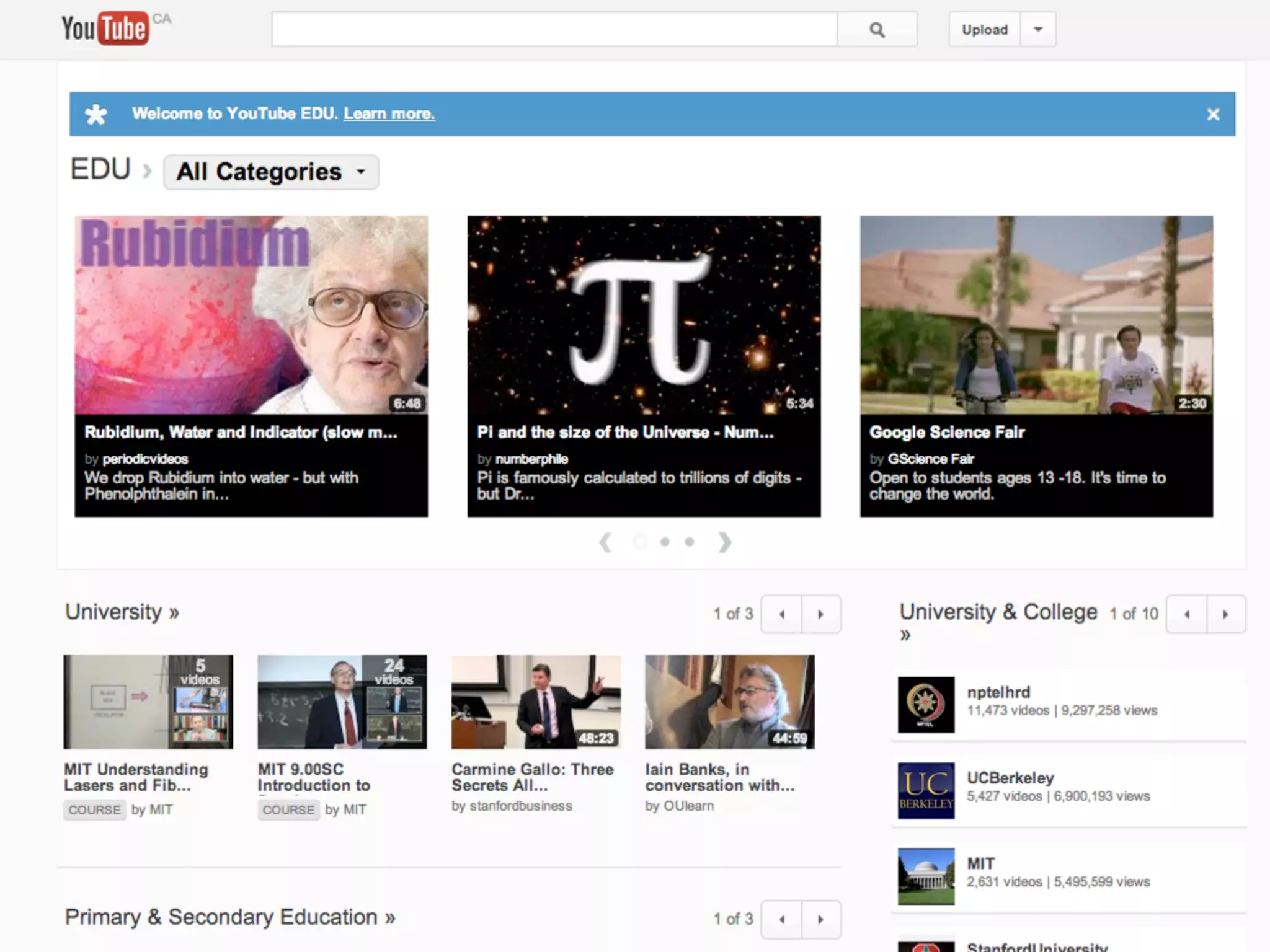This screenshot has height=952, width=1270.
Task: Open the All Categories dropdown
Action: click(x=271, y=172)
